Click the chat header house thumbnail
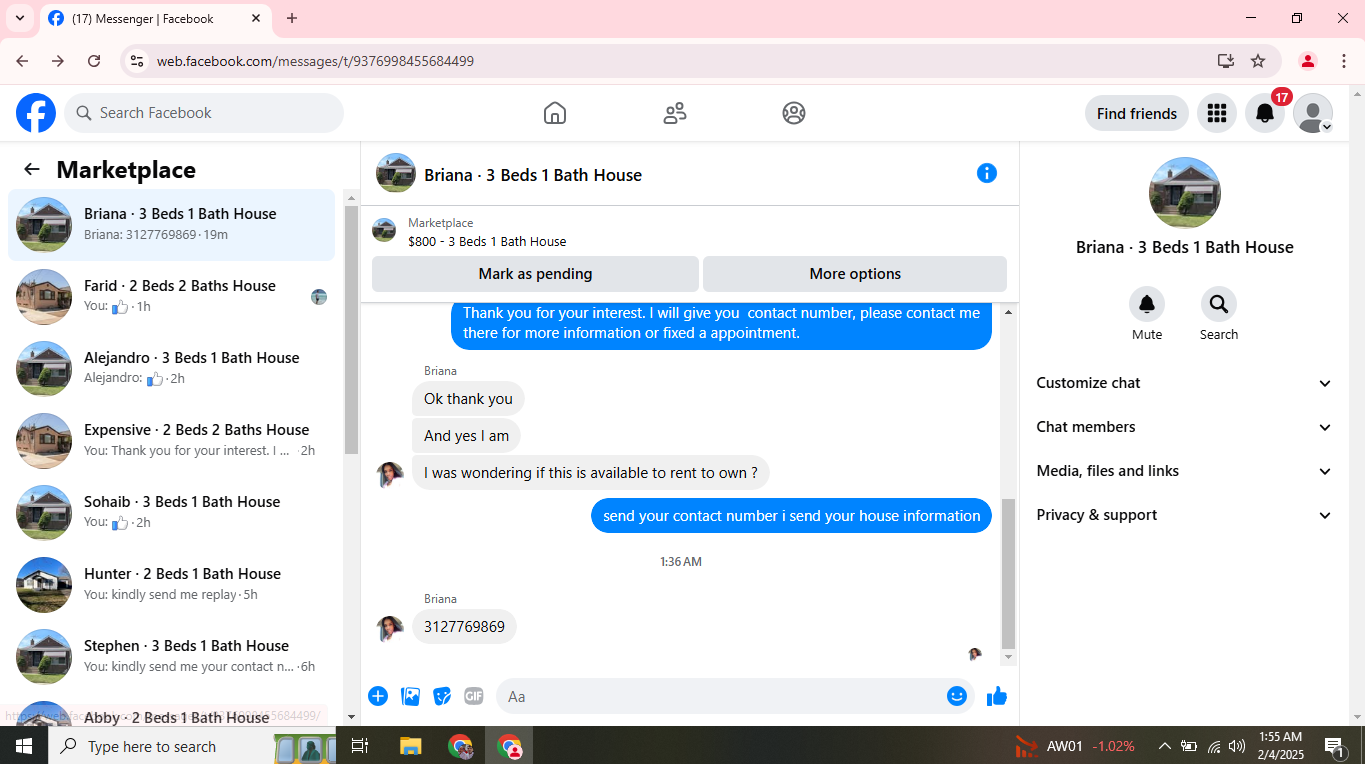The image size is (1365, 764). [x=396, y=173]
